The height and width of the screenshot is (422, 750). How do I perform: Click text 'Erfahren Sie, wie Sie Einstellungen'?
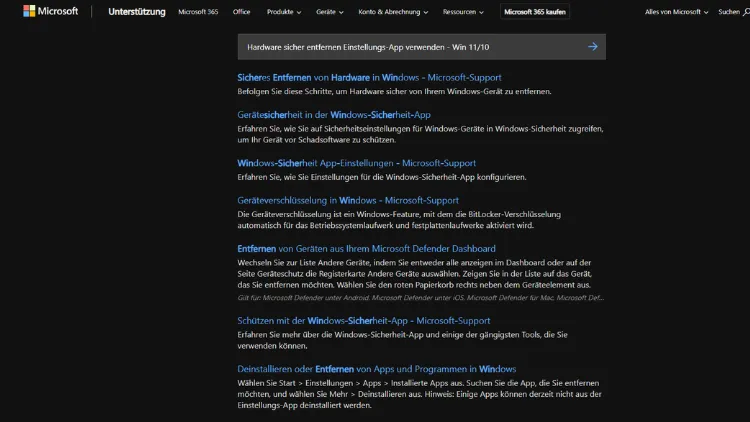(296, 177)
